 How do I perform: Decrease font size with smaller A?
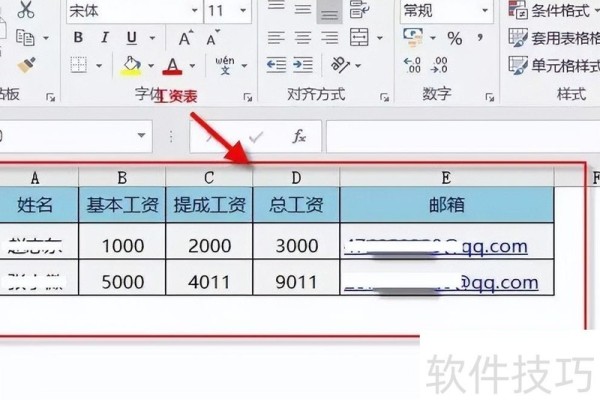click(213, 37)
